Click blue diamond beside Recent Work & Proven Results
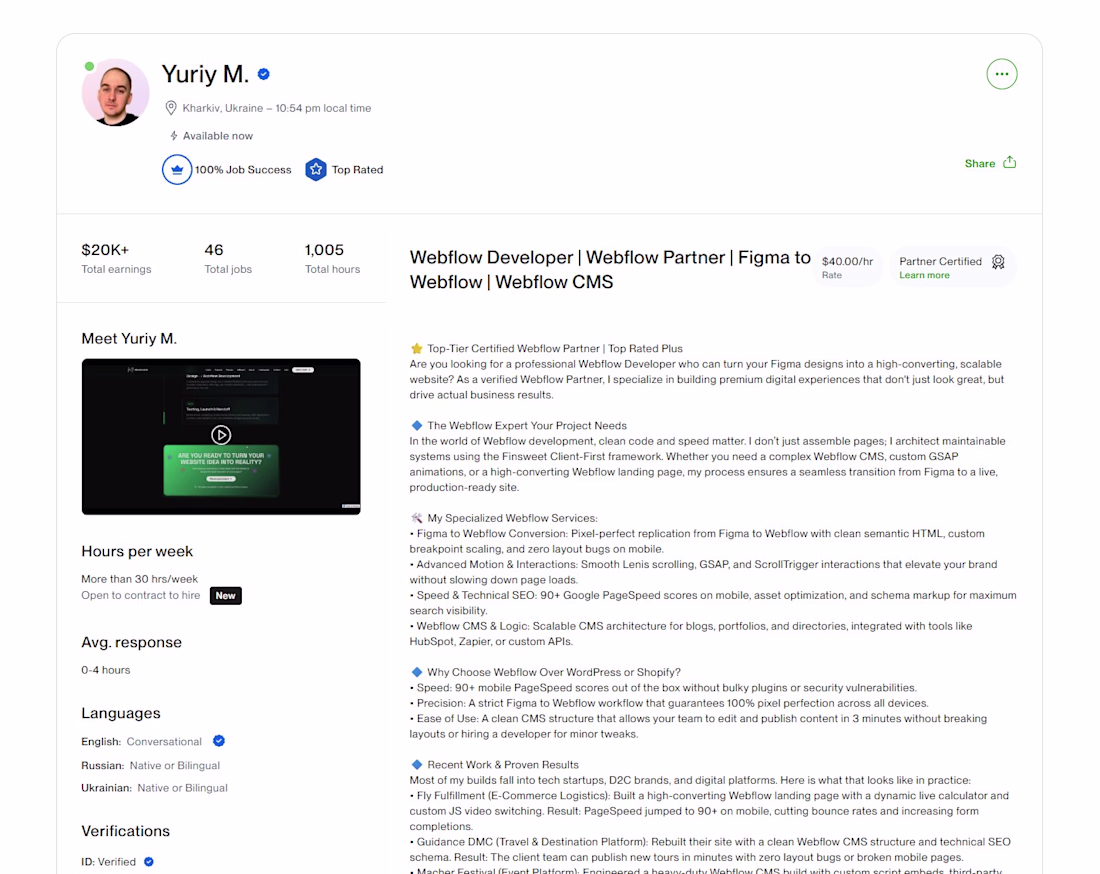The width and height of the screenshot is (1100, 874). 417,765
